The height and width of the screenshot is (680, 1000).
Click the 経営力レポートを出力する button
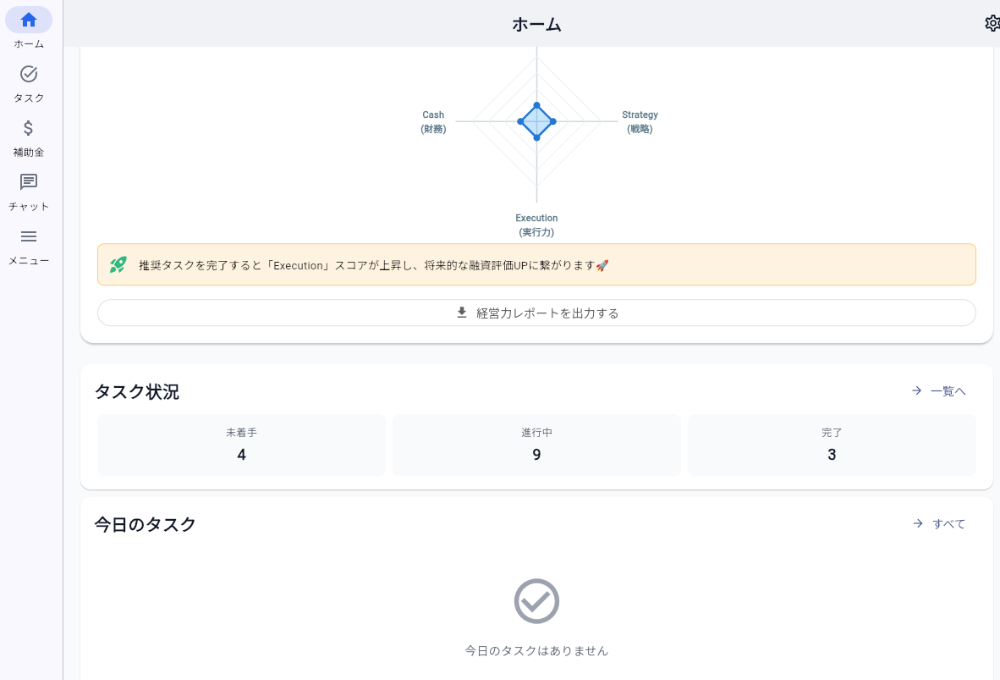(x=536, y=312)
